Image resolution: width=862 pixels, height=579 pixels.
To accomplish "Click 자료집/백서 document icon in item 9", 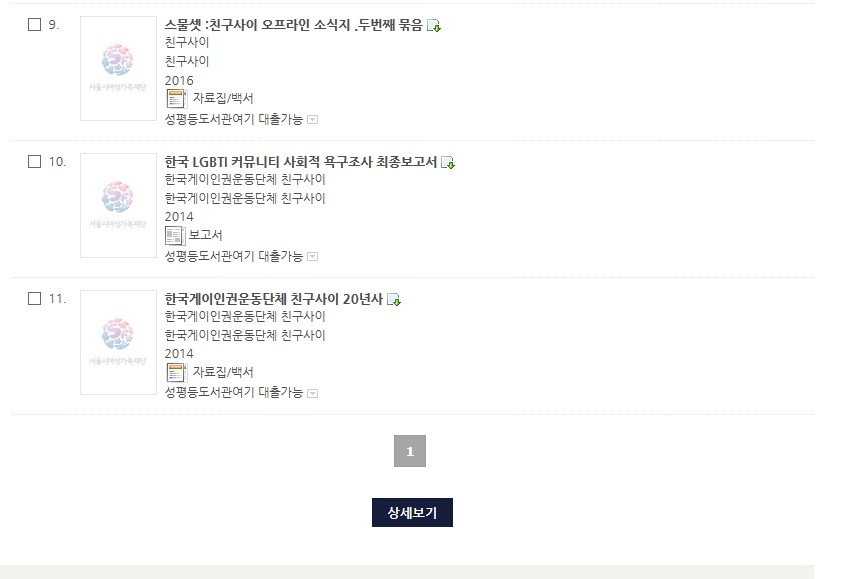I will coord(176,99).
